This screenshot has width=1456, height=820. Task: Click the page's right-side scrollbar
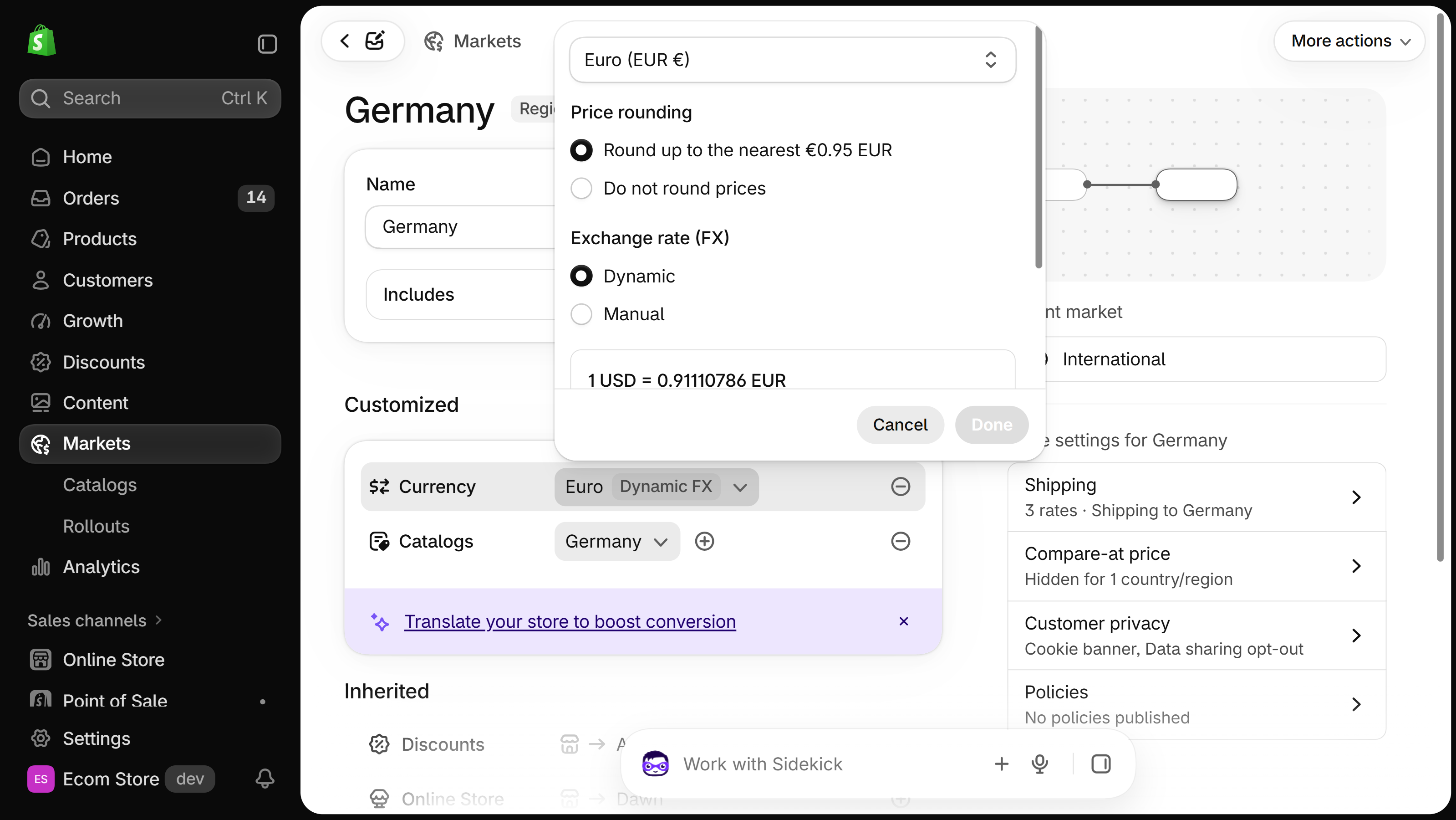pos(1440,287)
